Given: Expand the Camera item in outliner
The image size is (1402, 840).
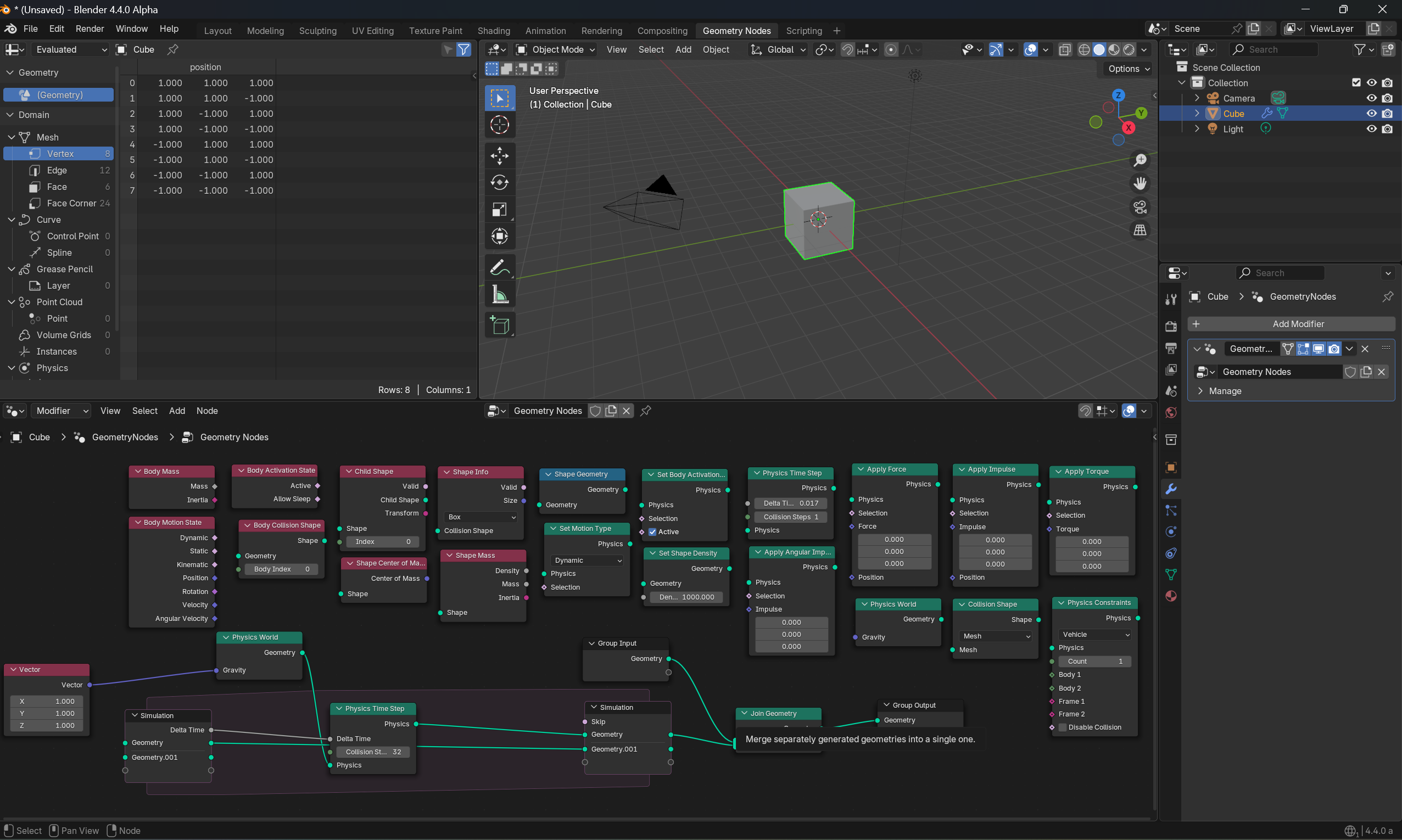Looking at the screenshot, I should pos(1197,98).
